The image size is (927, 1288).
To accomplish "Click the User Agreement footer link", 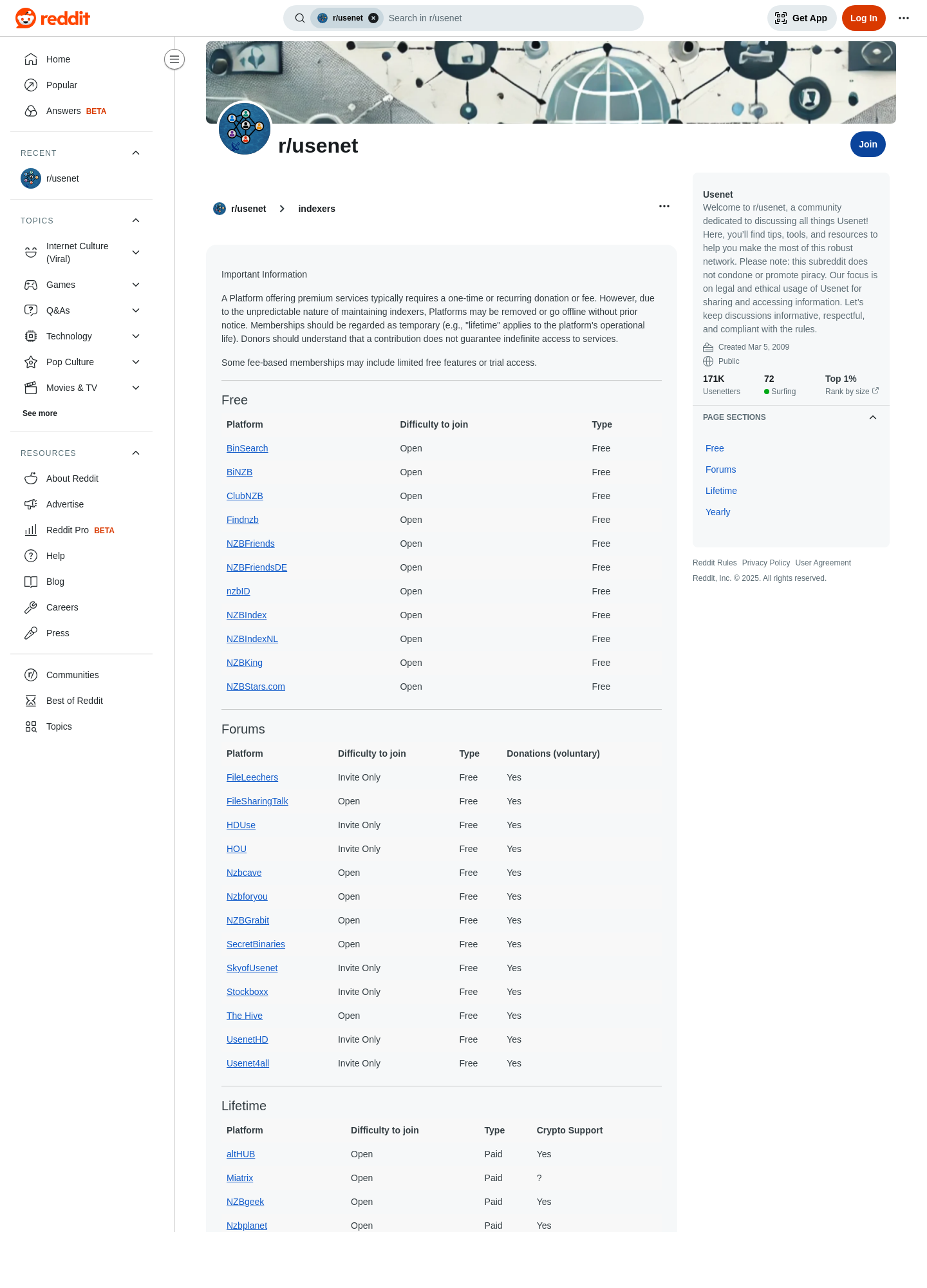I will coord(823,563).
